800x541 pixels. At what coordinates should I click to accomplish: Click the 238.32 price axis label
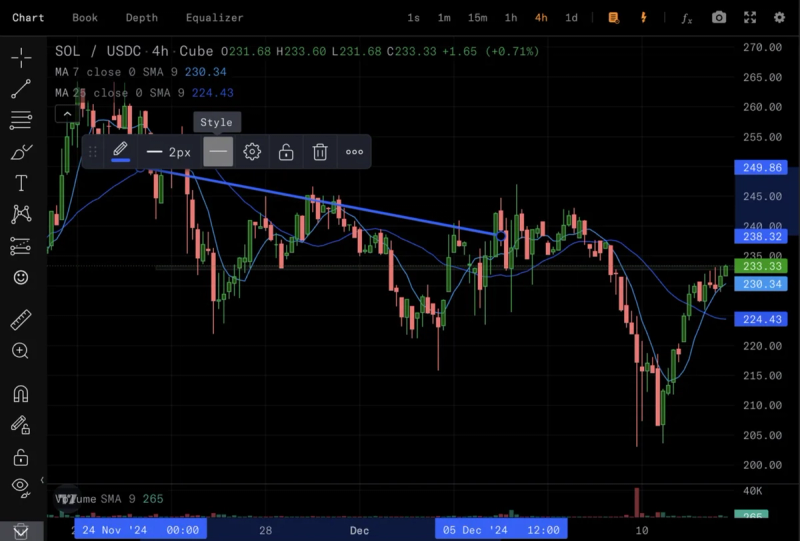click(761, 236)
